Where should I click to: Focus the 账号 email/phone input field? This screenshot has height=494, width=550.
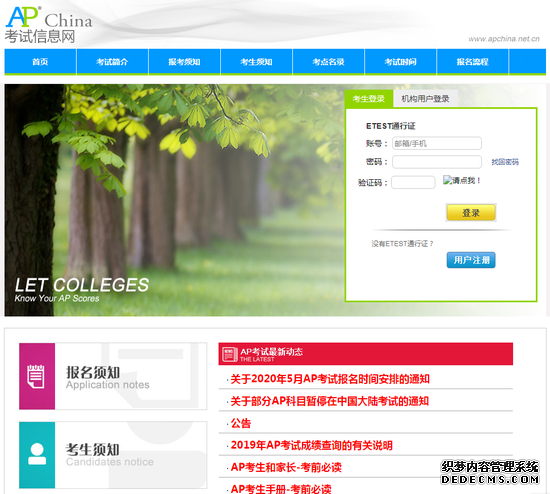point(437,143)
